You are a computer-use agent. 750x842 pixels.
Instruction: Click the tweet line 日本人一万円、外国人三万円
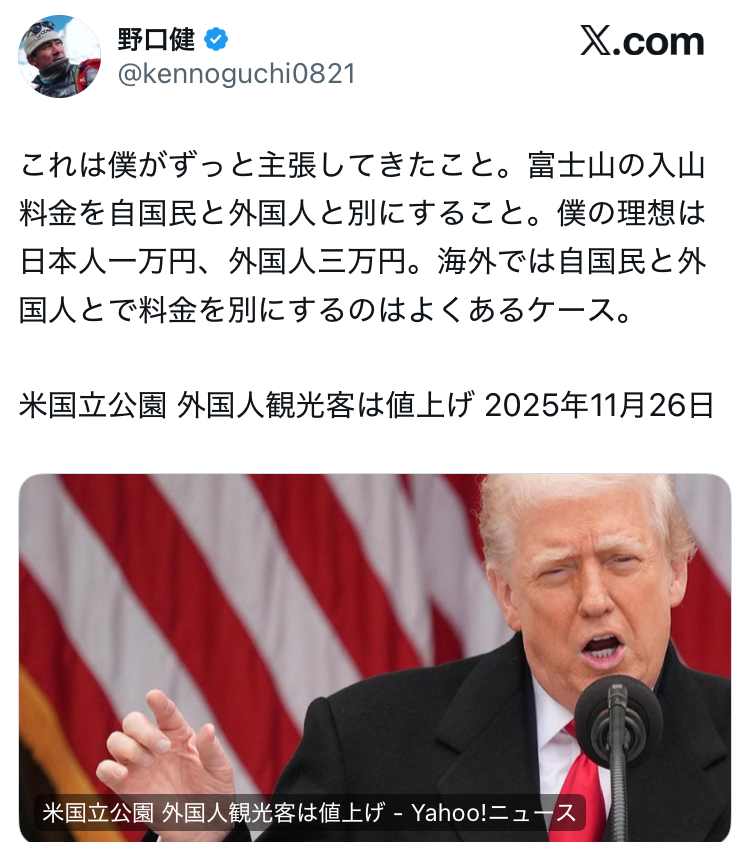pos(362,262)
